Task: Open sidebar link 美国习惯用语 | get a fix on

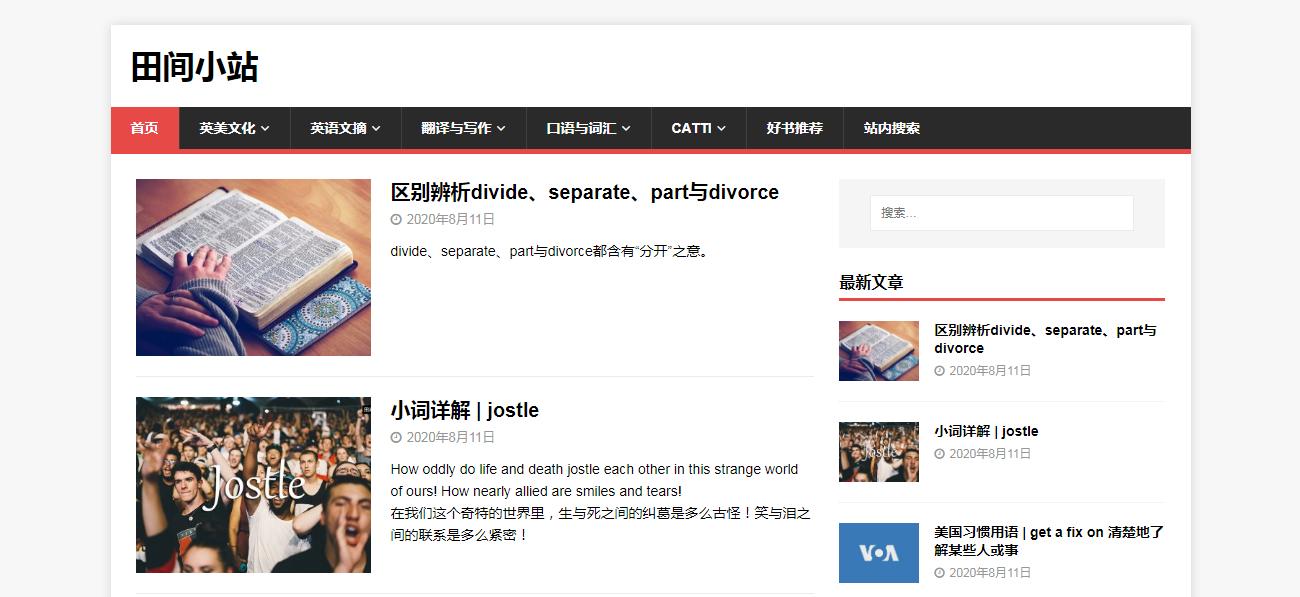Action: (1049, 541)
